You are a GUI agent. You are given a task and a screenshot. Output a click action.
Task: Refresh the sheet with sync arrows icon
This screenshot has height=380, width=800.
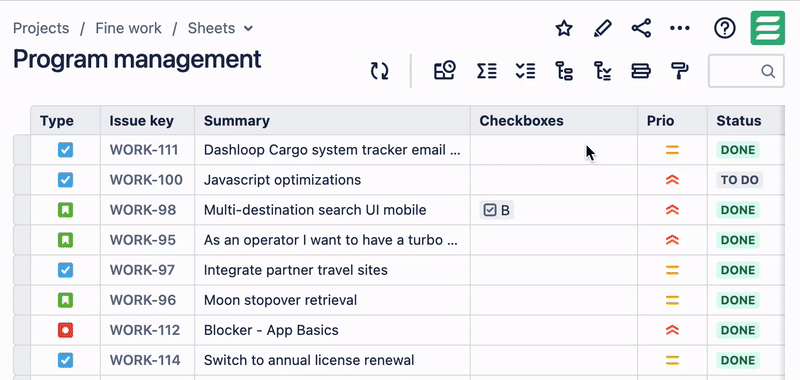click(379, 71)
